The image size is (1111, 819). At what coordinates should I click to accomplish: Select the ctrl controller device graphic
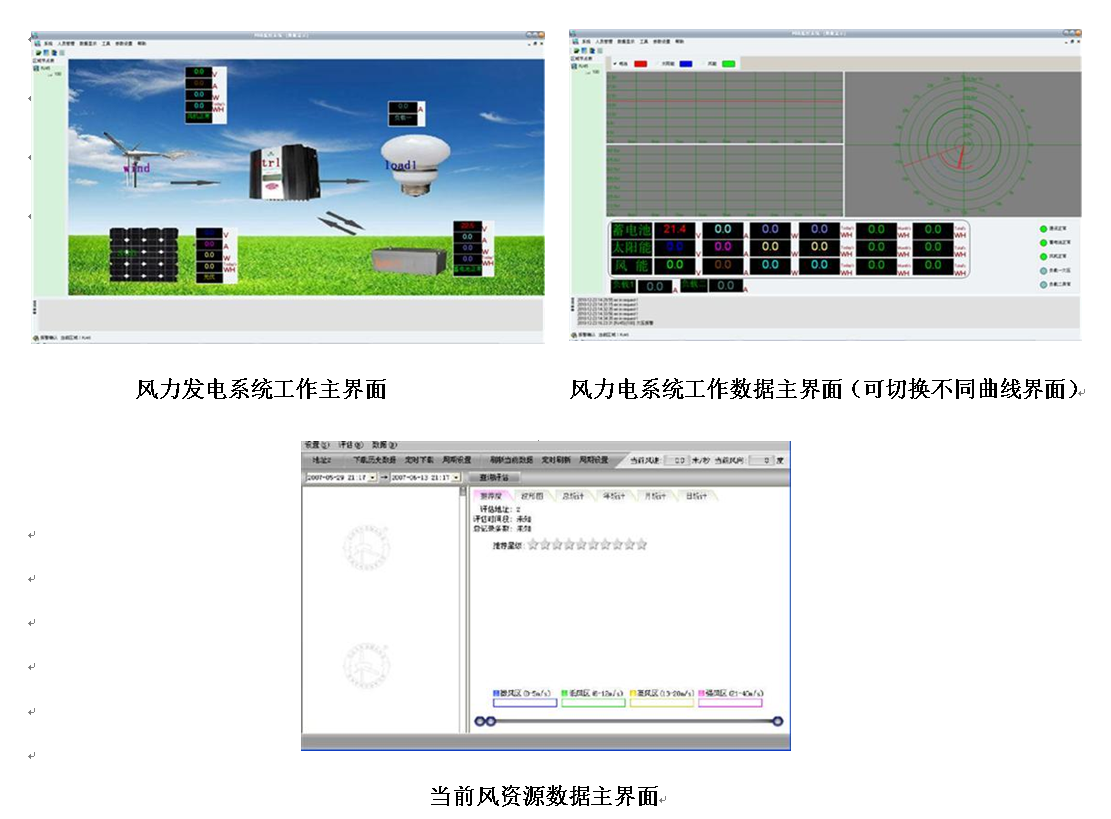pyautogui.click(x=283, y=171)
